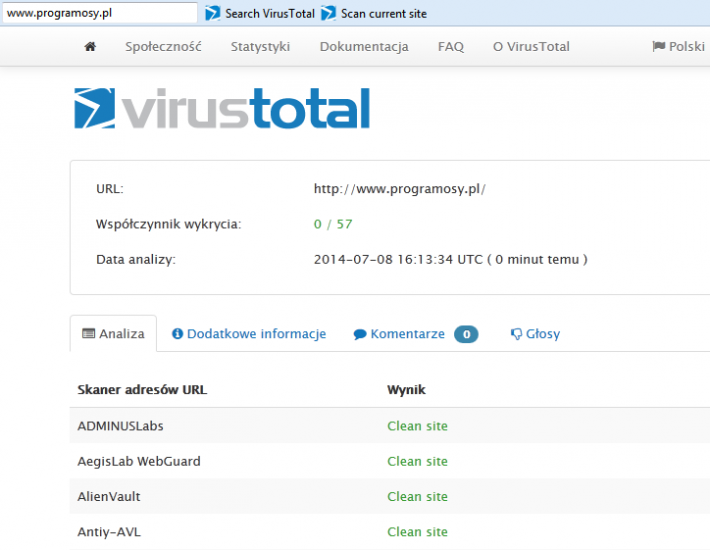Click the thumbs-down icon before Głosy
710x550 pixels.
(x=516, y=334)
